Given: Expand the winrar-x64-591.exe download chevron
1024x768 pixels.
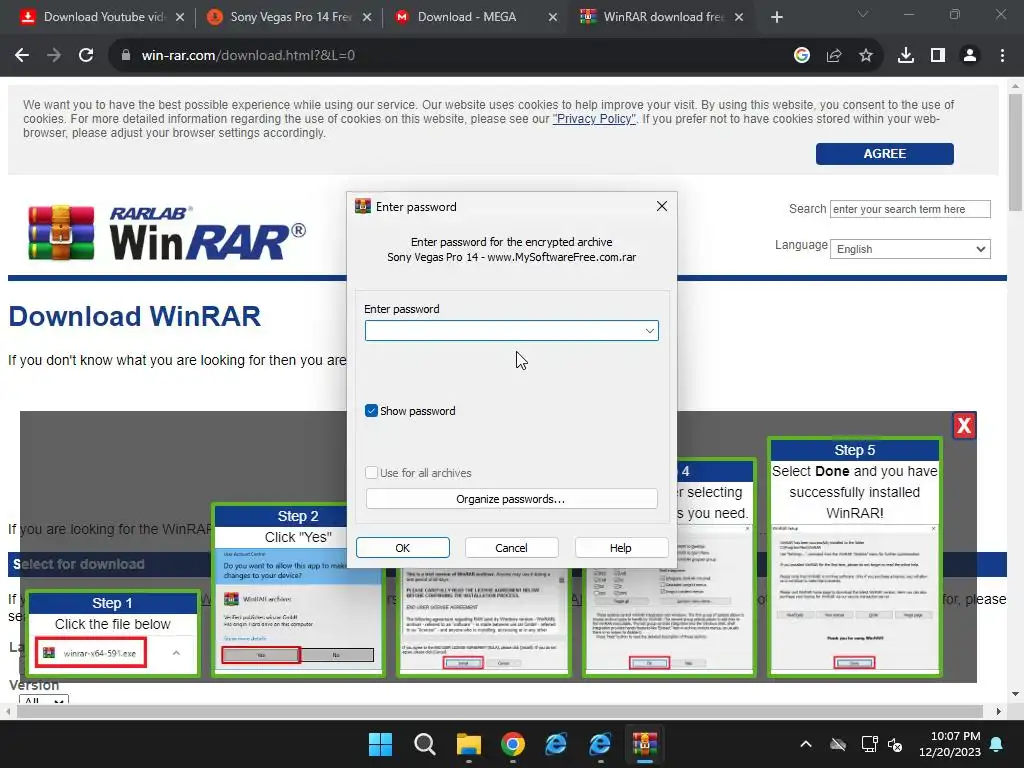Looking at the screenshot, I should coord(176,653).
